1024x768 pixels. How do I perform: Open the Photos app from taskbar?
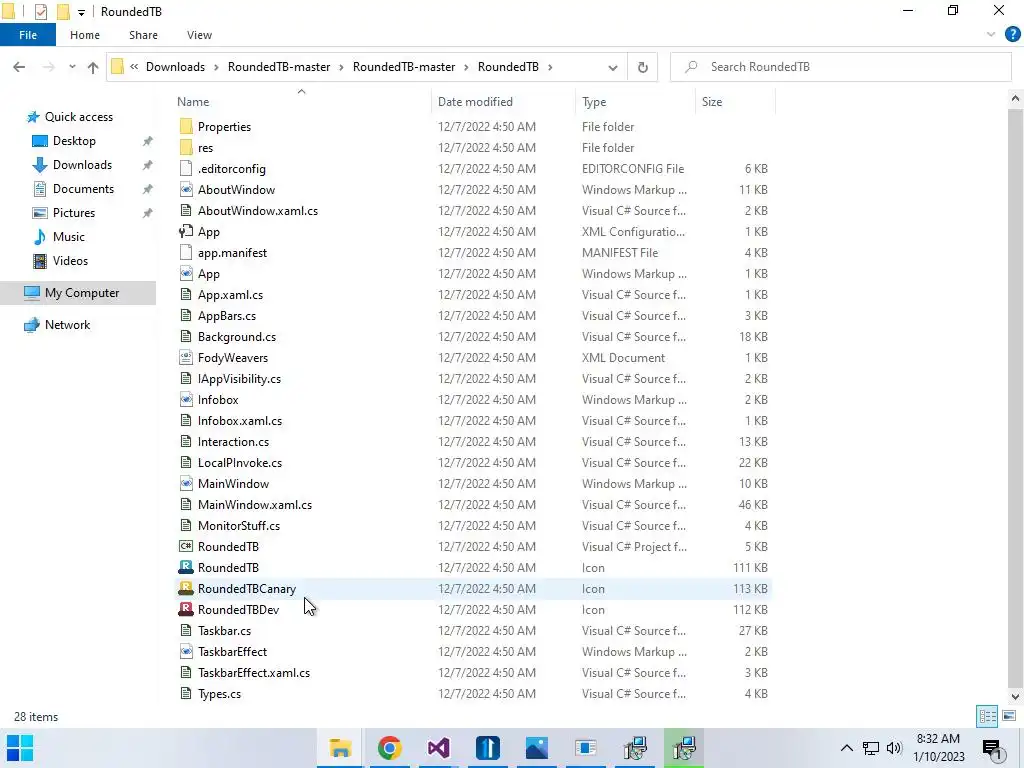click(536, 748)
